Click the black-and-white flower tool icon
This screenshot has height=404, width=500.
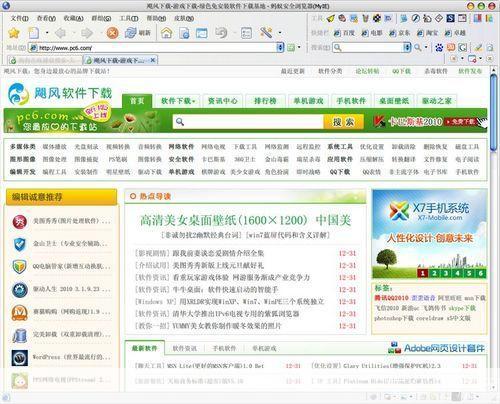pos(377,18)
